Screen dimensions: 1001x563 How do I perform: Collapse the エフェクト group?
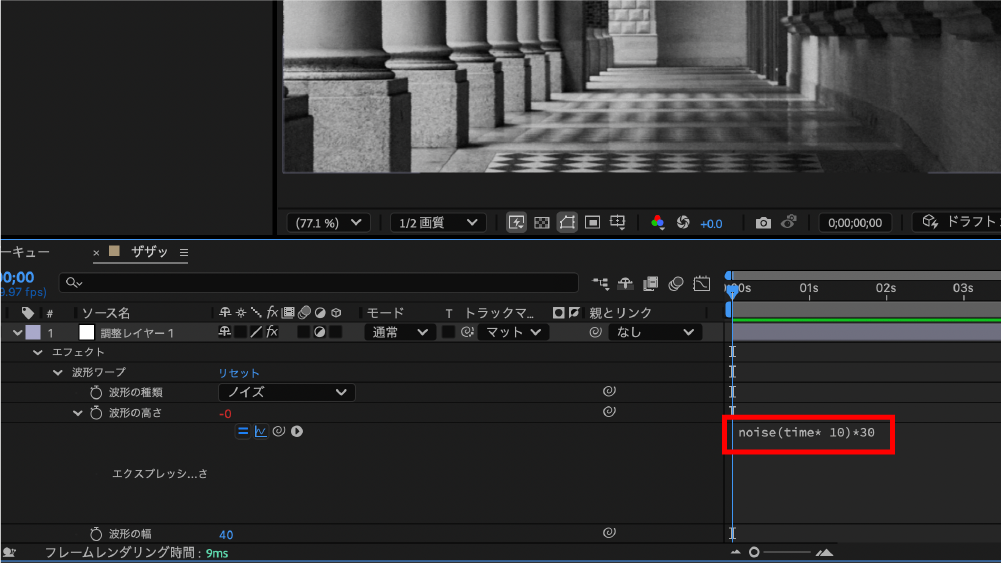point(38,352)
